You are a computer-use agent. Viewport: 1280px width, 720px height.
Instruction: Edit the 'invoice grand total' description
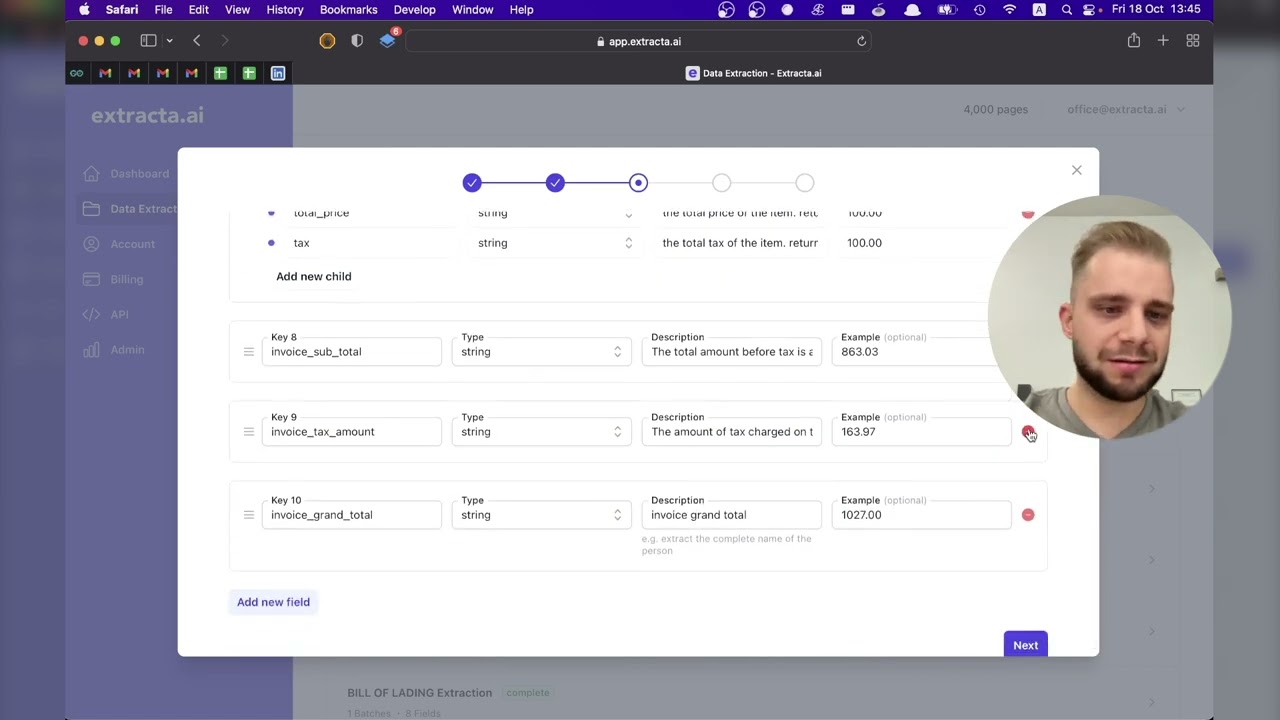731,515
